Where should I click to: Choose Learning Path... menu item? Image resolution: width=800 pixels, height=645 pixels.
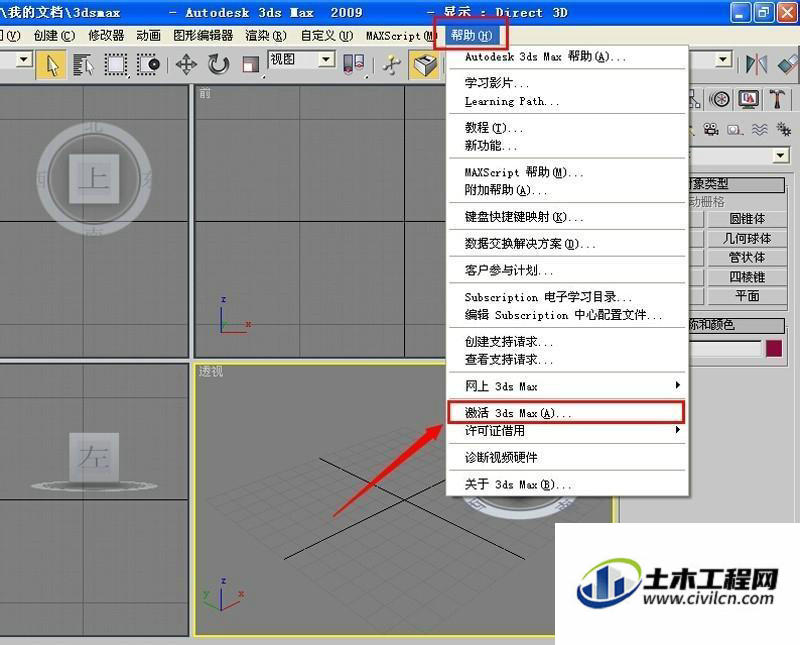567,101
